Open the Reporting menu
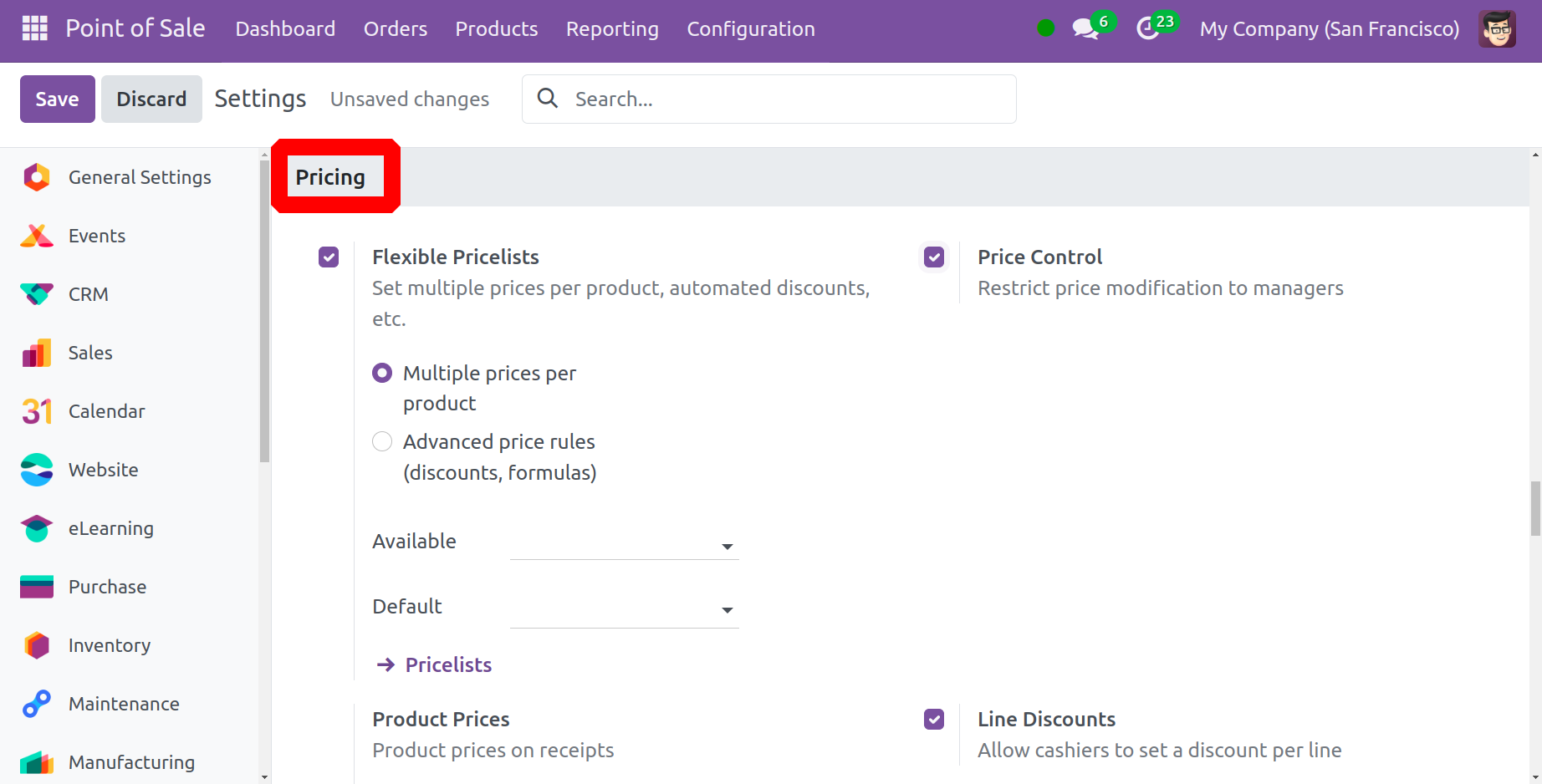The width and height of the screenshot is (1542, 784). click(612, 29)
